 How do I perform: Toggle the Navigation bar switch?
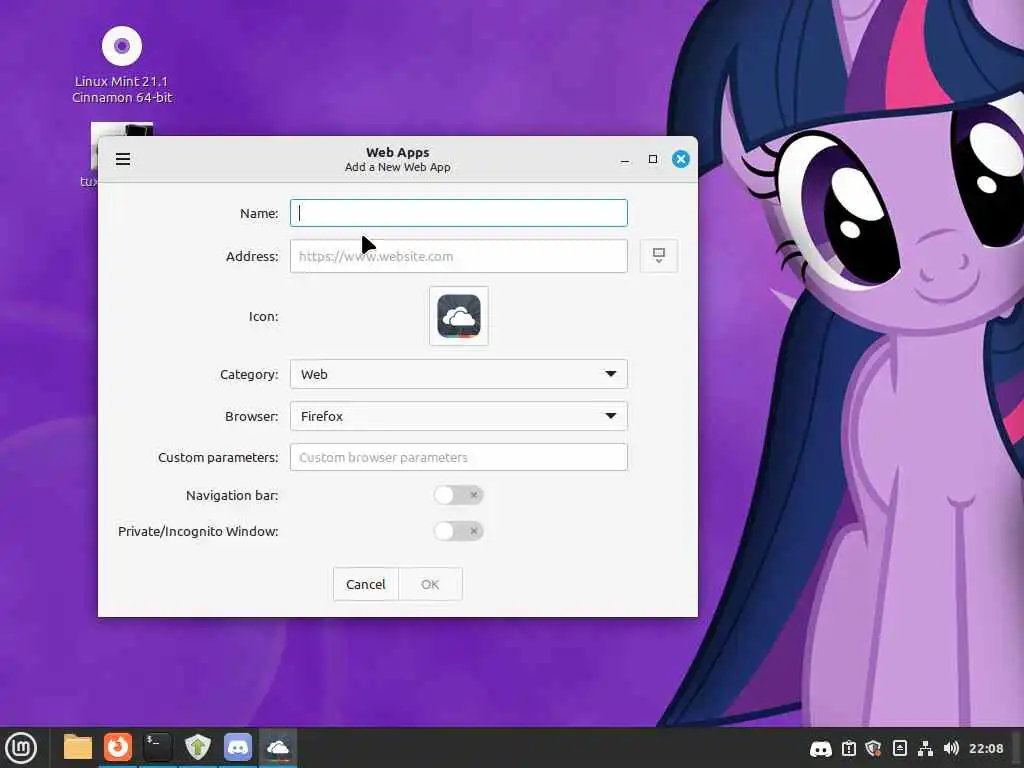tap(458, 495)
